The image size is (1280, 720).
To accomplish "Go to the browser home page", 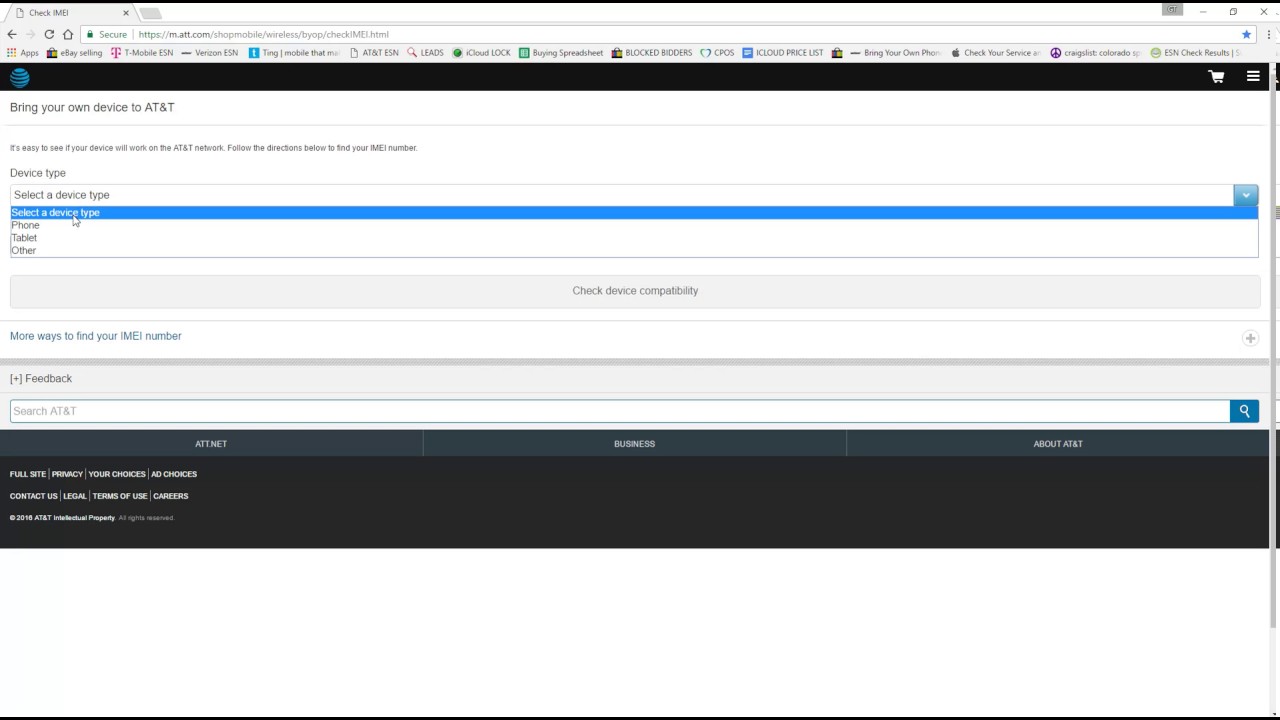I will 68,34.
